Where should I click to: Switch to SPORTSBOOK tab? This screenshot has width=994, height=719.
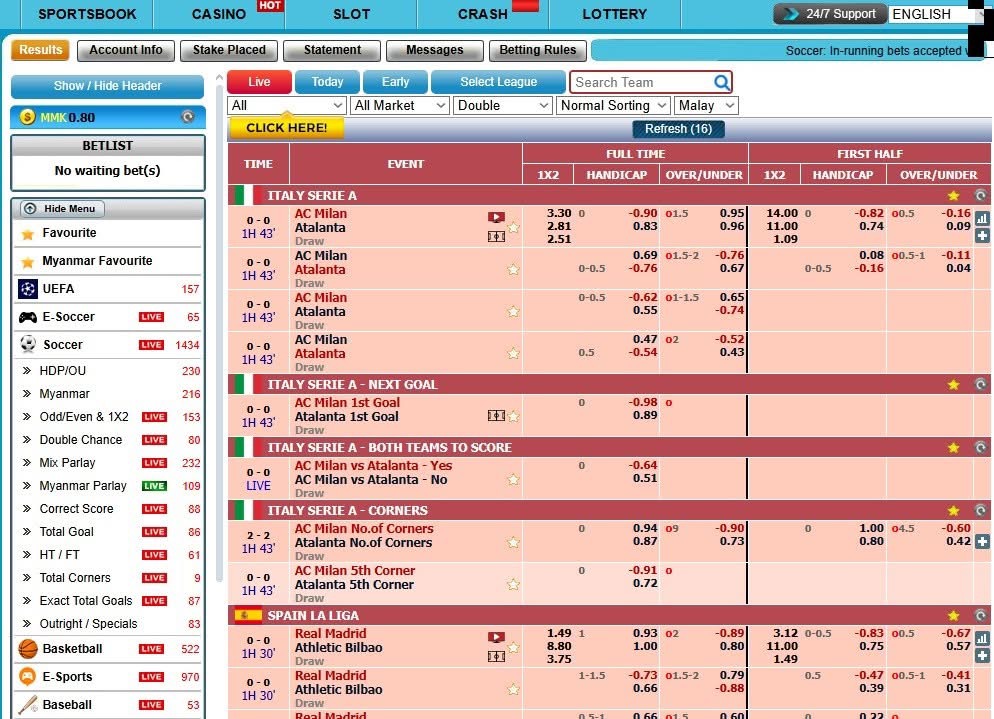point(87,14)
